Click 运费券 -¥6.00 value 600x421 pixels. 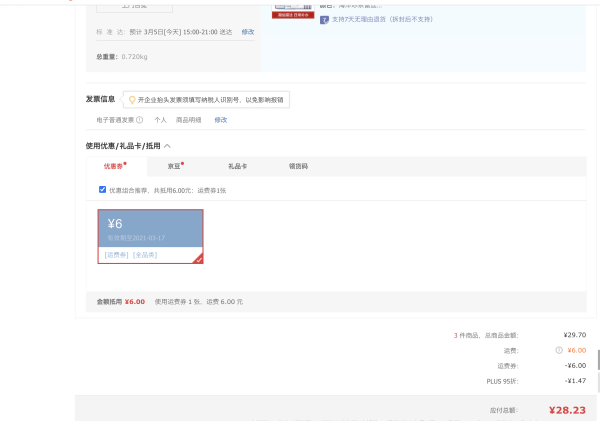click(x=576, y=366)
